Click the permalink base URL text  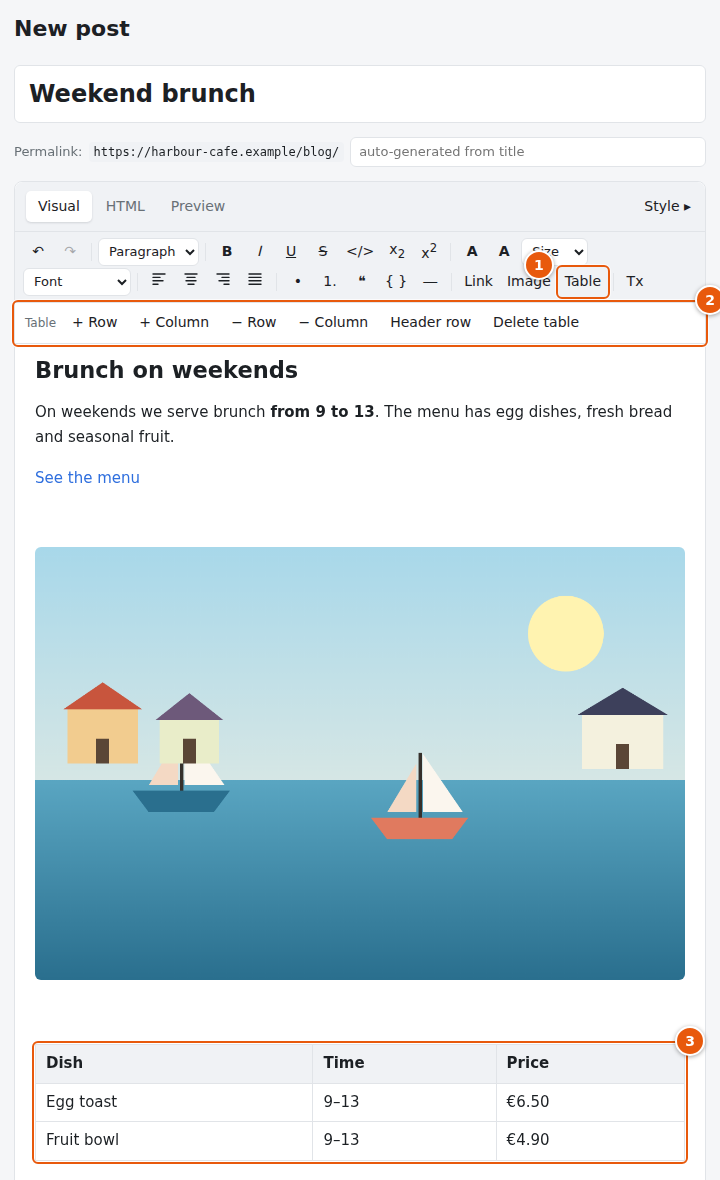[216, 151]
